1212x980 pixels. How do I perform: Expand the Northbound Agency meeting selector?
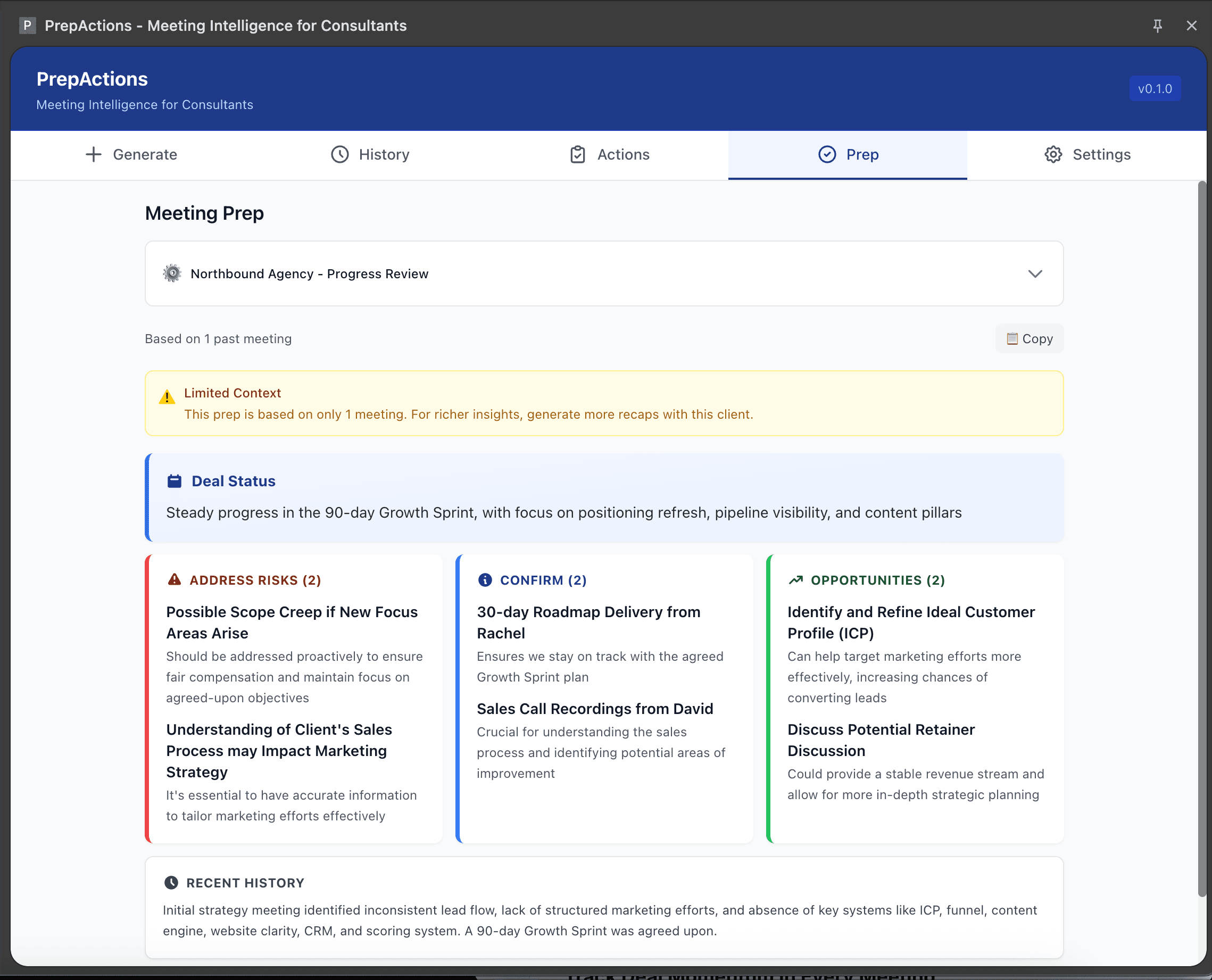(1035, 274)
